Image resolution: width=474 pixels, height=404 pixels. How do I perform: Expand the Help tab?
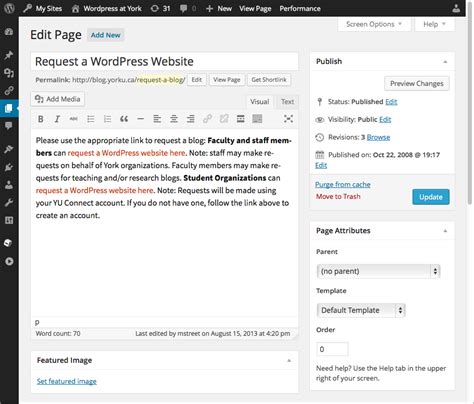pyautogui.click(x=434, y=24)
